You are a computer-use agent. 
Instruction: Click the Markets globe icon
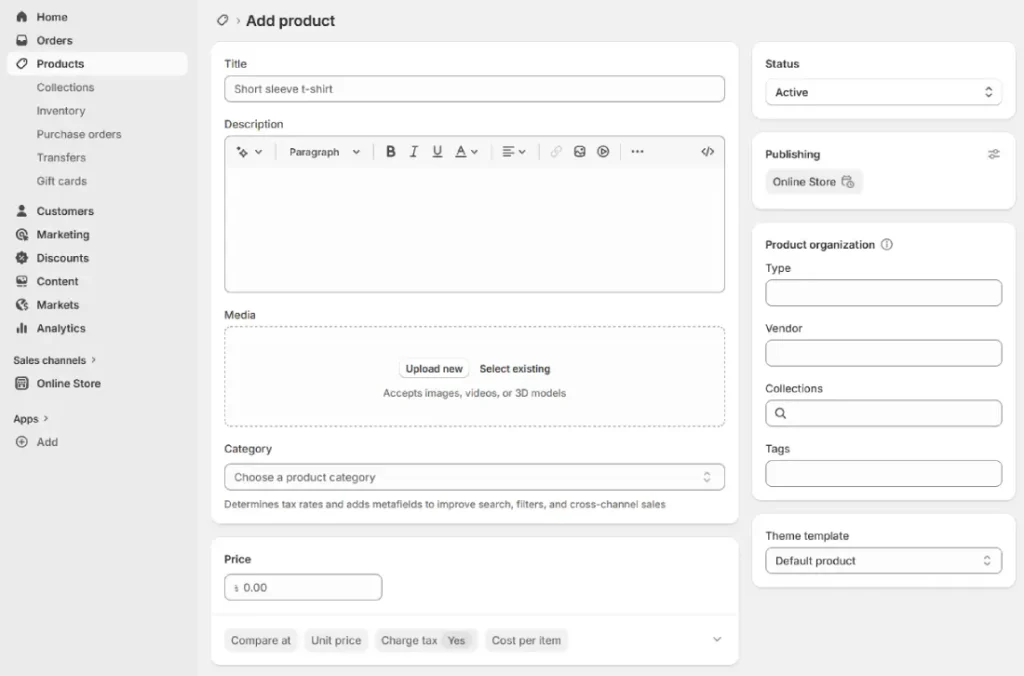click(x=22, y=305)
